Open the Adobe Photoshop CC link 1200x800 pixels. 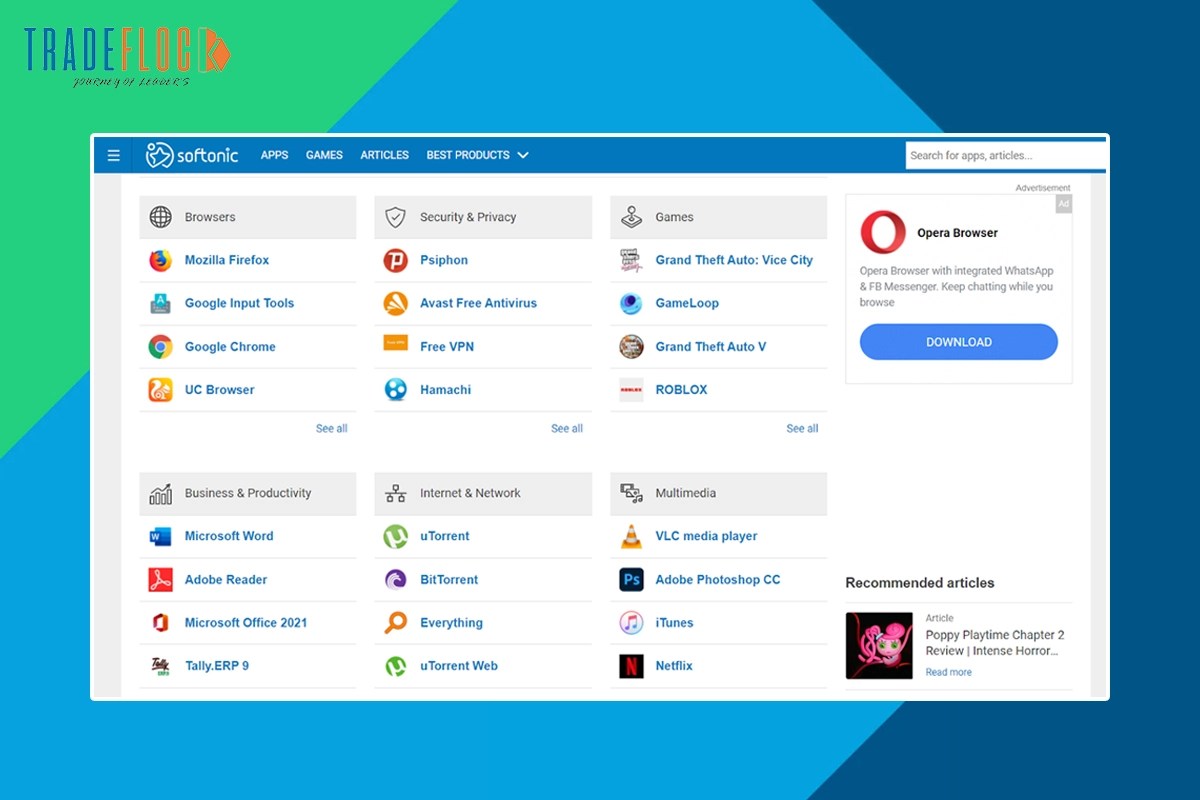pyautogui.click(x=718, y=580)
